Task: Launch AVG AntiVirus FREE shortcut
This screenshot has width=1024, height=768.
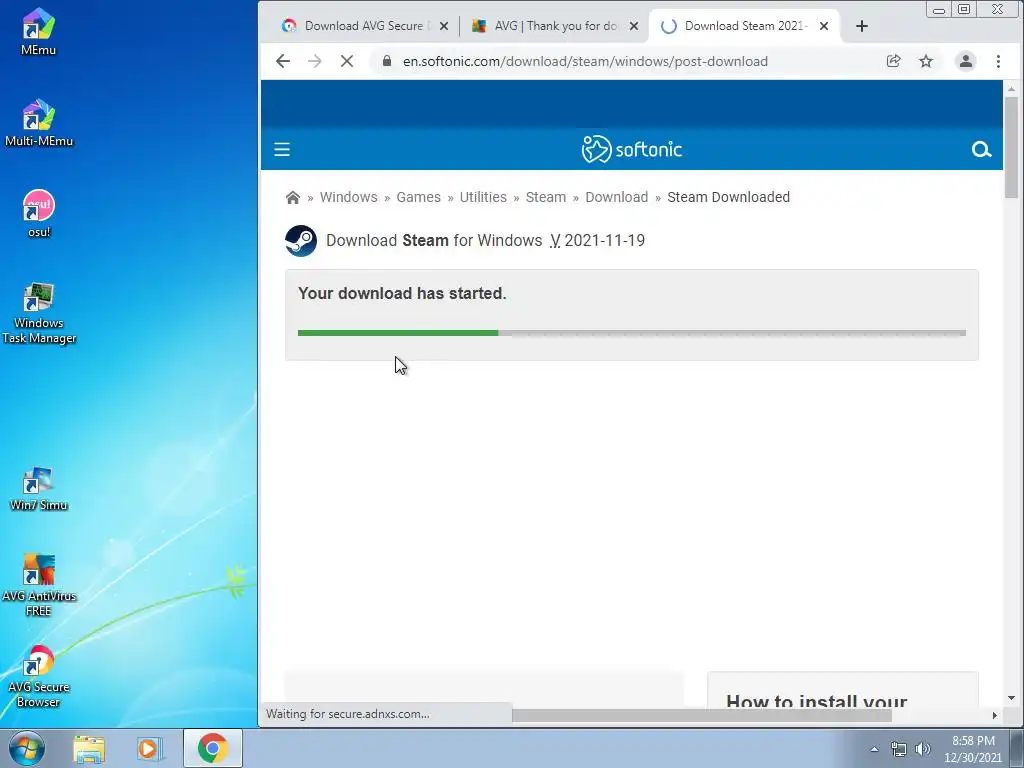Action: point(39,585)
